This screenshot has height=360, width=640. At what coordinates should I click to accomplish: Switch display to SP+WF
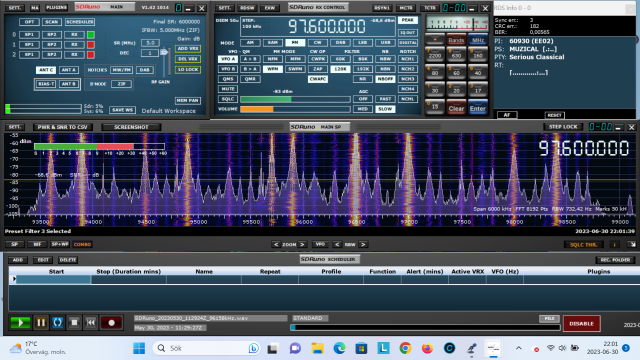point(60,244)
